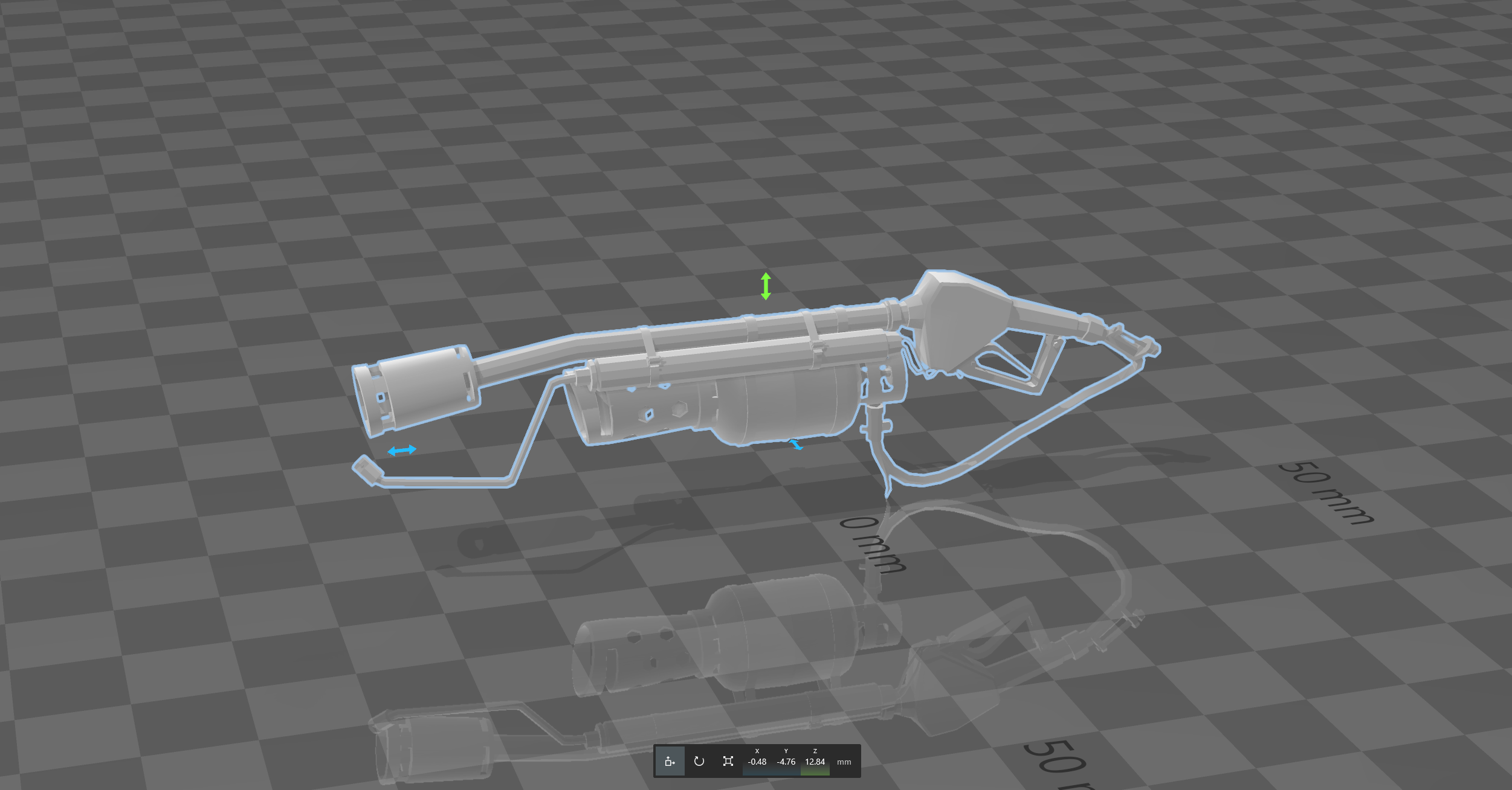This screenshot has width=1512, height=790.
Task: Click the green-filled Z value showing 12.84
Action: click(x=815, y=762)
